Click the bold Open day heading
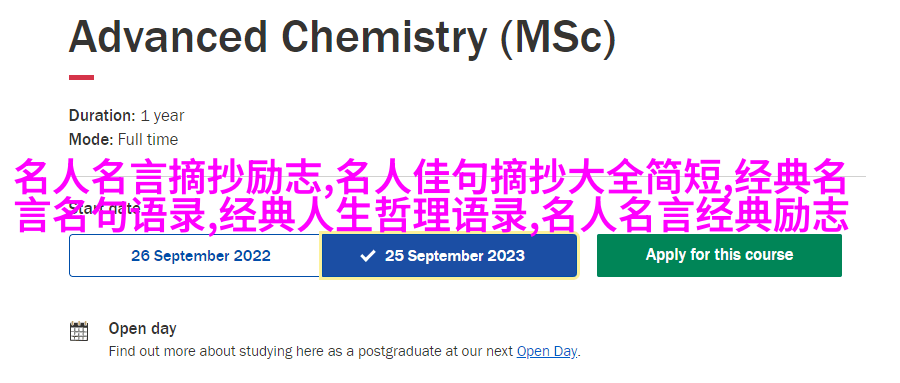Image resolution: width=900 pixels, height=383 pixels. pos(142,328)
